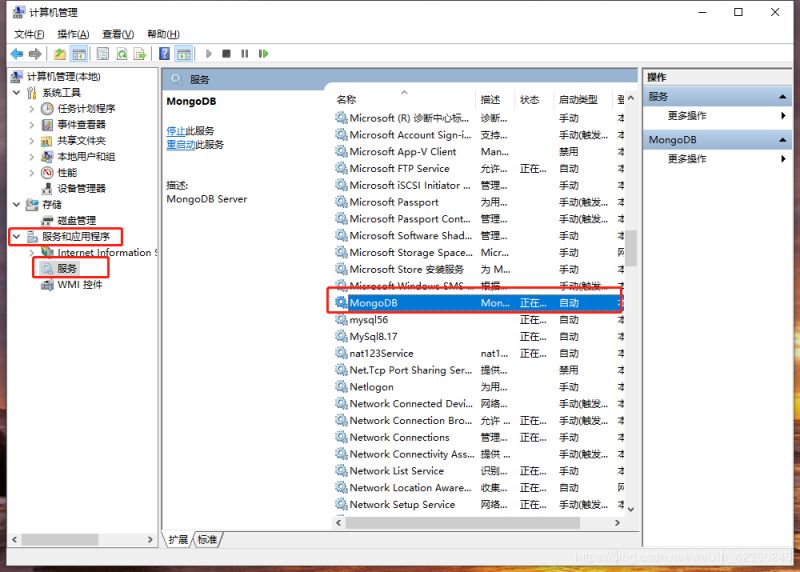
Task: Click the Pause service icon
Action: tap(245, 54)
